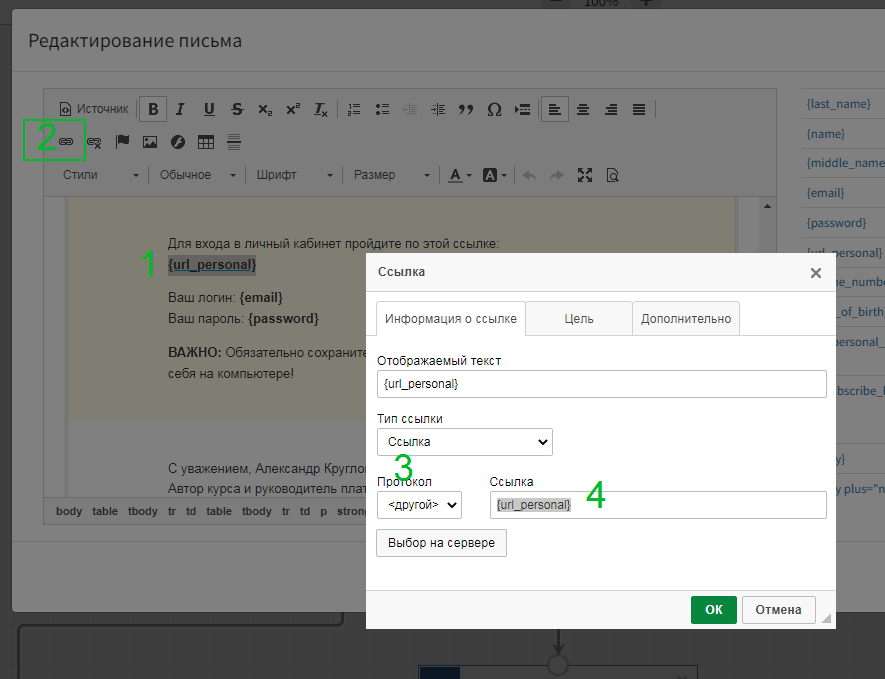Click the remove link (unlink) icon
Viewport: 885px width, 679px height.
point(94,142)
